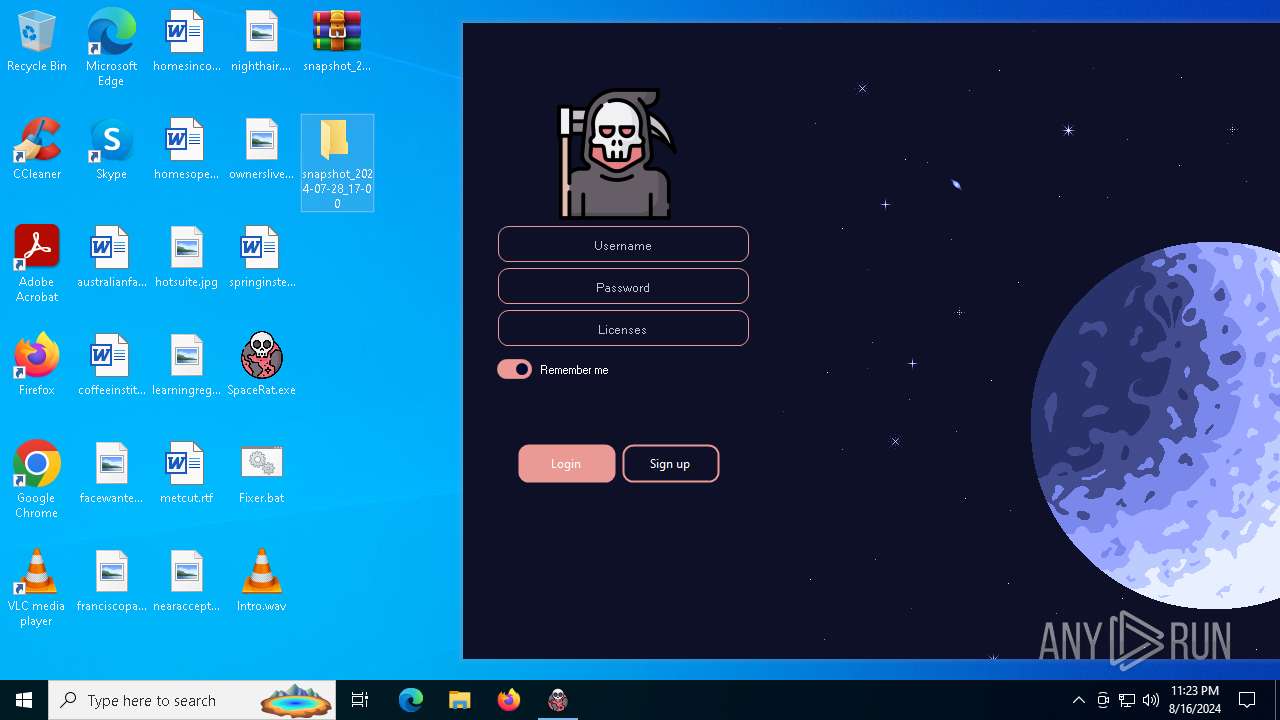Select the australianfa... Word document icon
This screenshot has width=1280, height=720.
[111, 258]
